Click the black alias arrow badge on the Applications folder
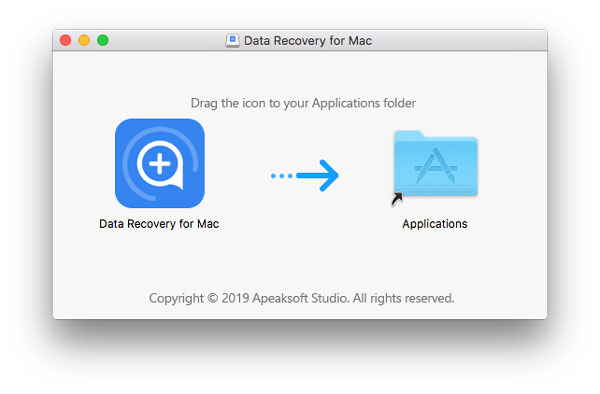Viewport: 600px width, 394px height. tap(397, 199)
